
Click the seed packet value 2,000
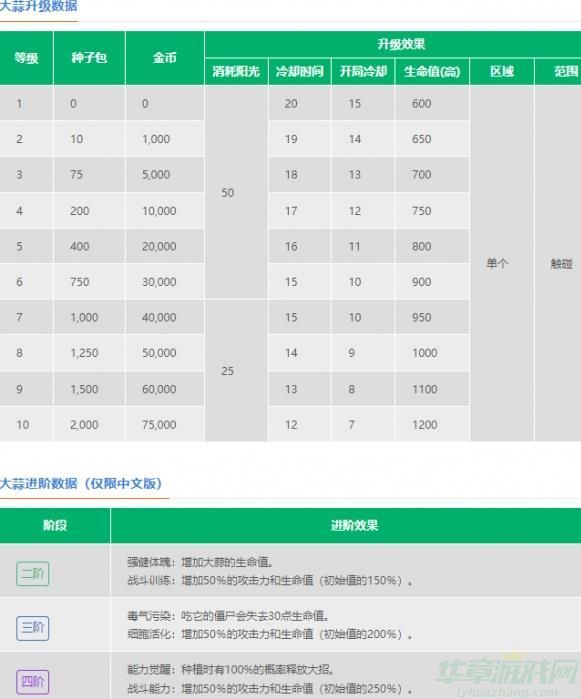pos(84,425)
